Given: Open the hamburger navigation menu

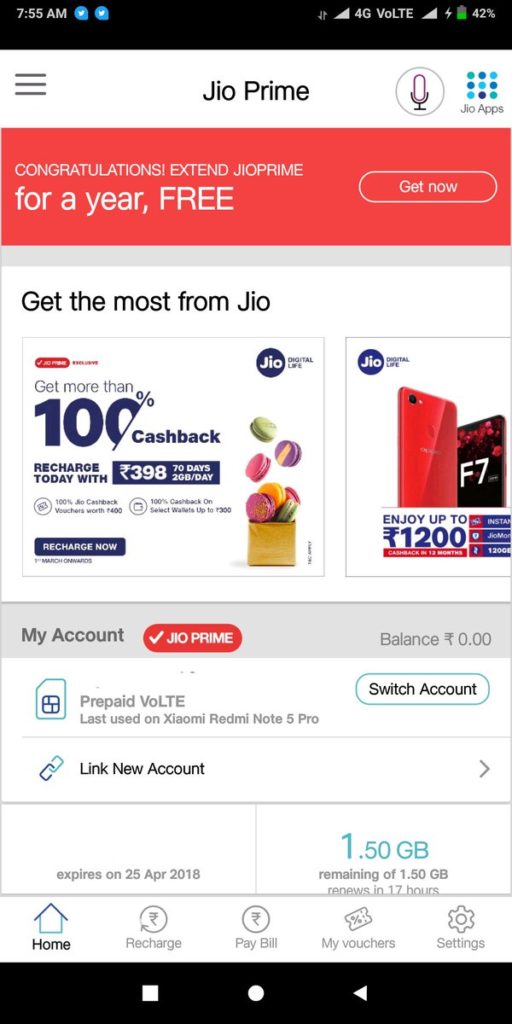Looking at the screenshot, I should [x=30, y=85].
